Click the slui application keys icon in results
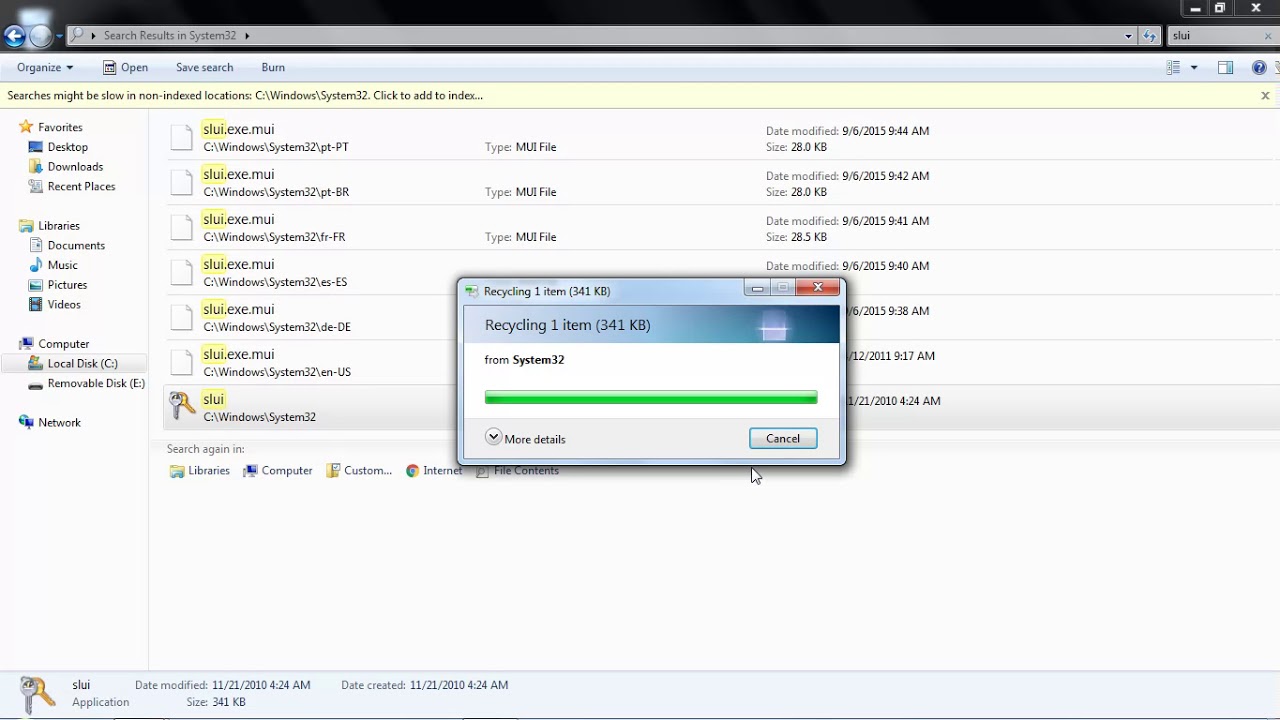This screenshot has width=1280, height=720. (182, 405)
